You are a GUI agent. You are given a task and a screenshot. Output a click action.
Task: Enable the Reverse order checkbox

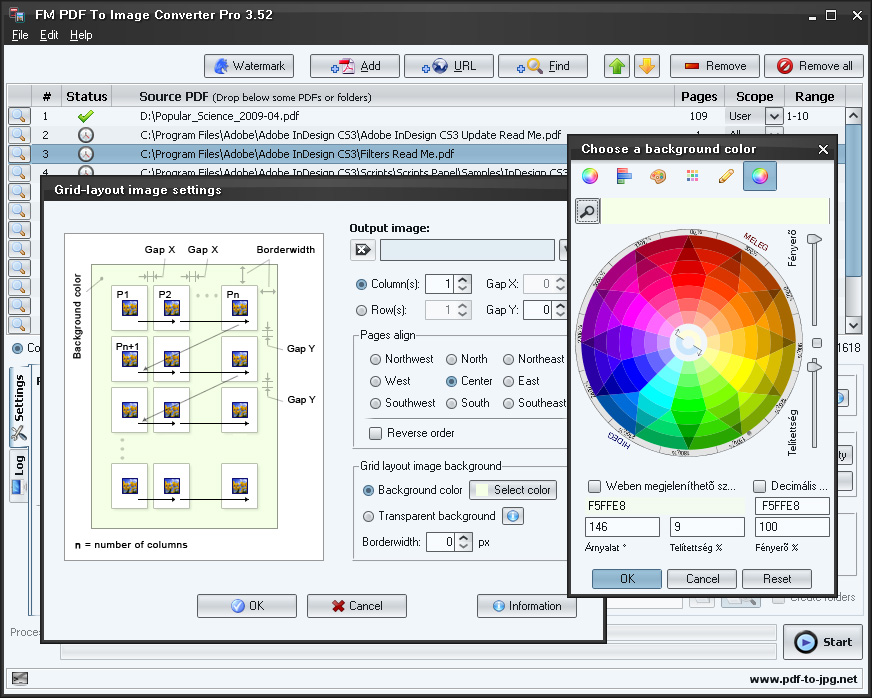click(376, 433)
